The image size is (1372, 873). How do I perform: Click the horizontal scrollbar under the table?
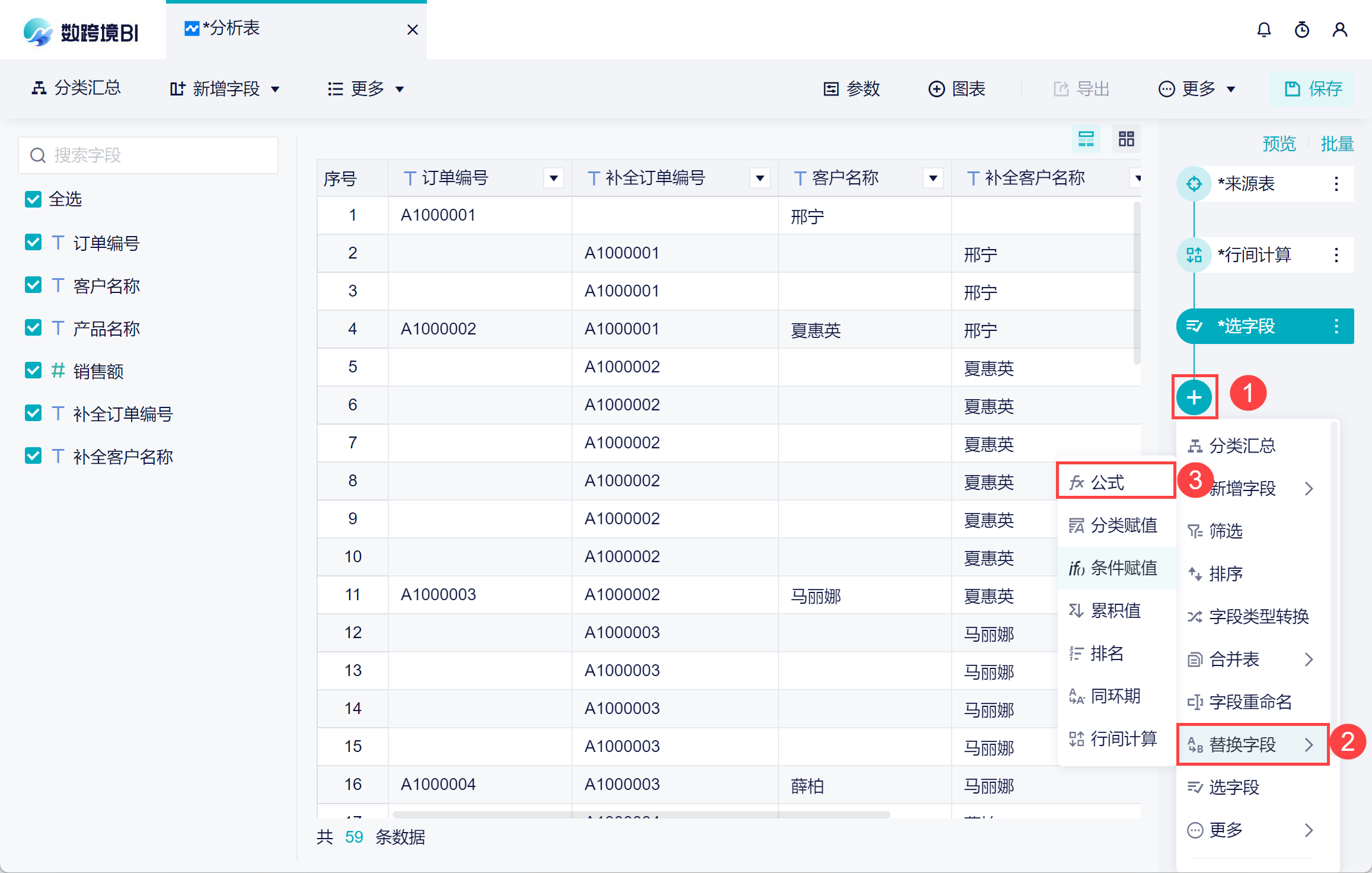[x=640, y=815]
